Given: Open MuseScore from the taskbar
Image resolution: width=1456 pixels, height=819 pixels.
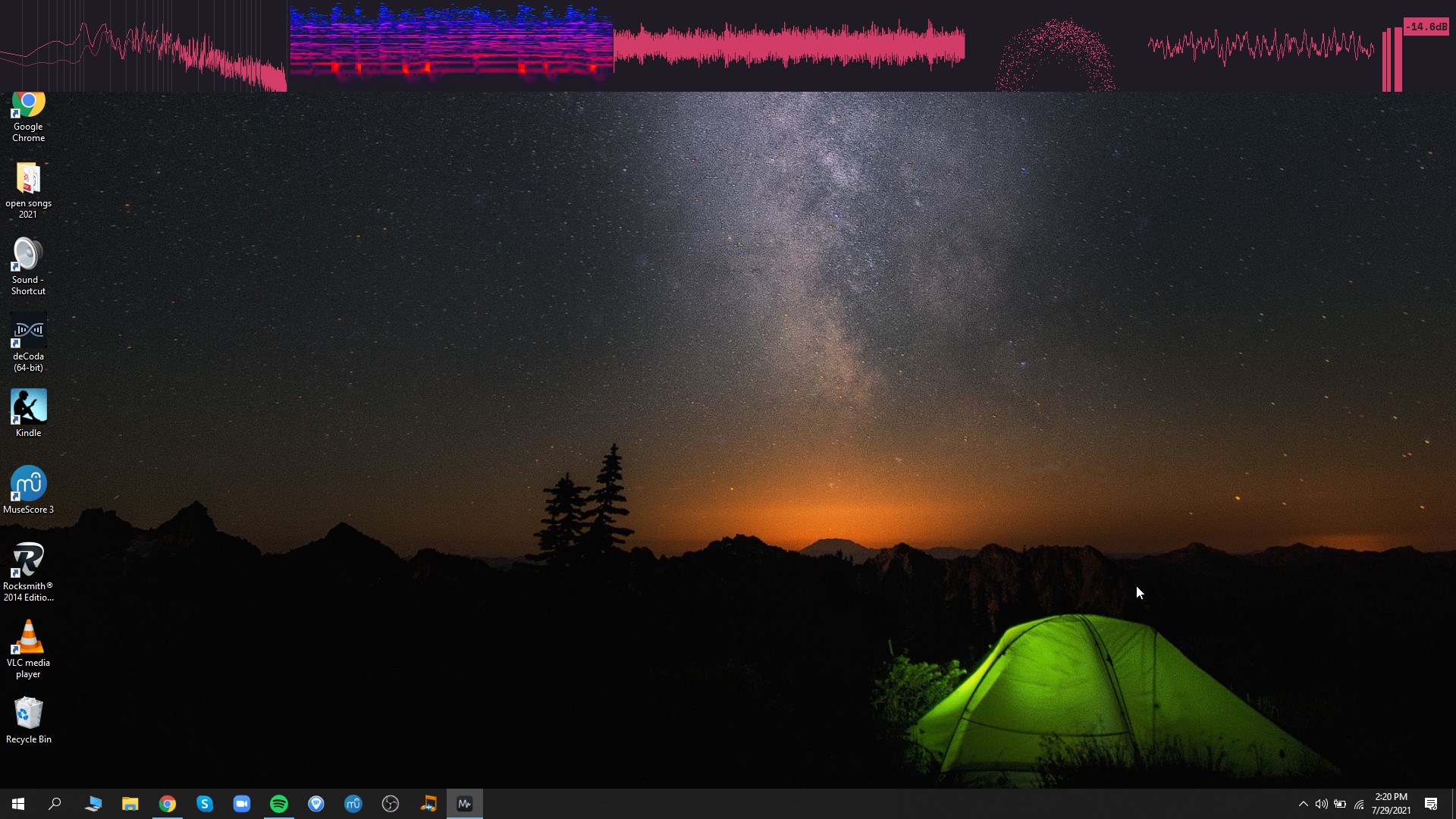Looking at the screenshot, I should 353,804.
